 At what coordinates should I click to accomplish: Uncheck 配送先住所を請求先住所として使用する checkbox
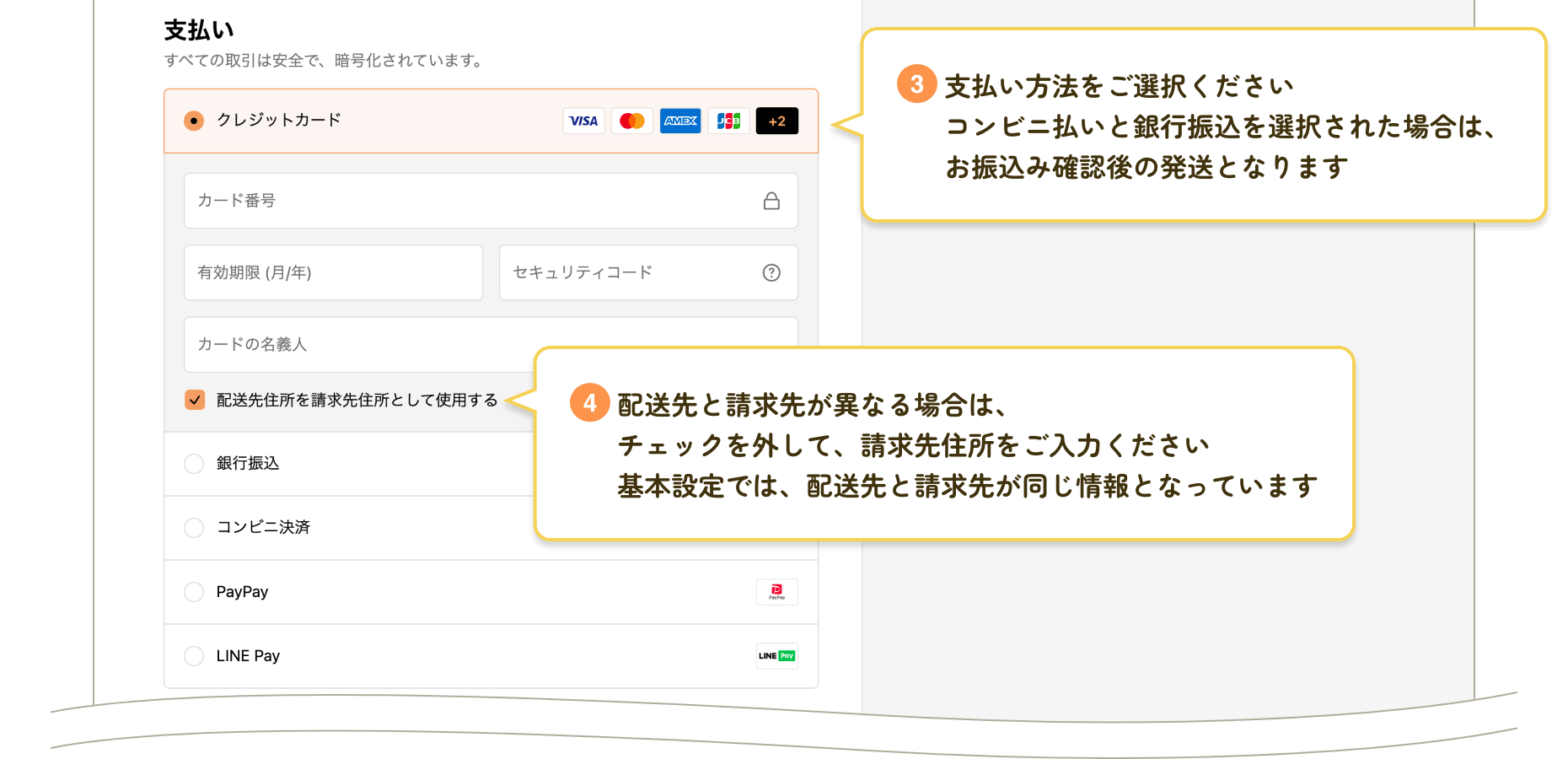[x=195, y=400]
